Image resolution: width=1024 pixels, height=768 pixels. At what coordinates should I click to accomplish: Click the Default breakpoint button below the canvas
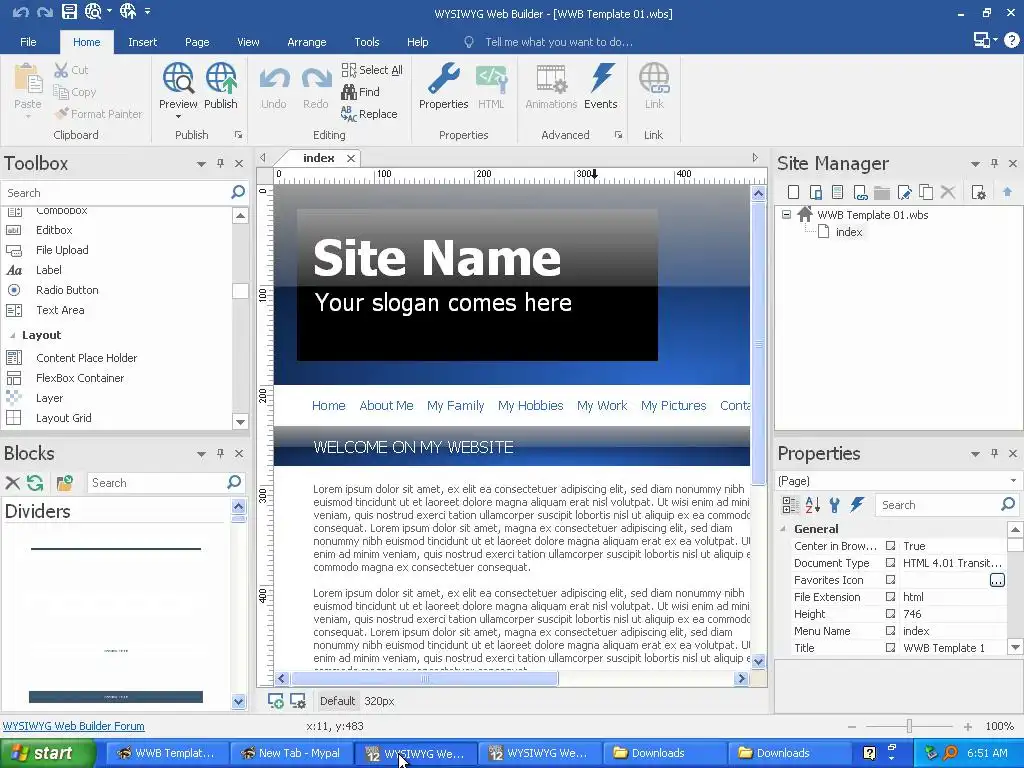(337, 701)
